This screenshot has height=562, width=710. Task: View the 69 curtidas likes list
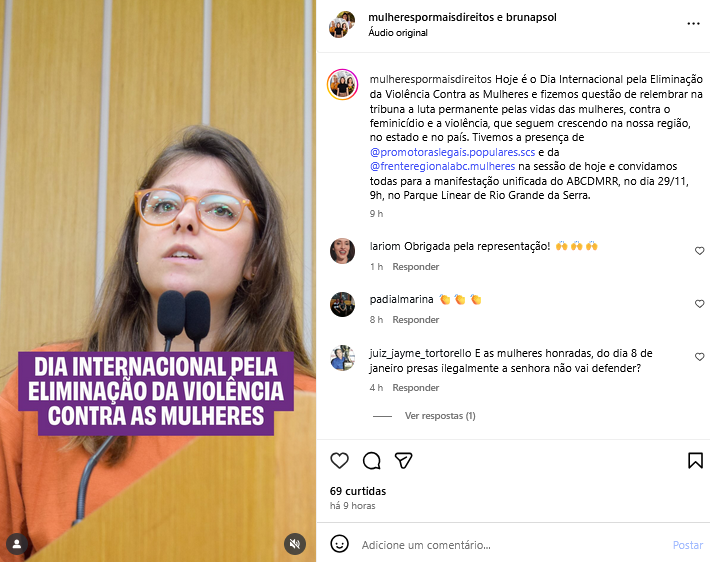point(358,491)
